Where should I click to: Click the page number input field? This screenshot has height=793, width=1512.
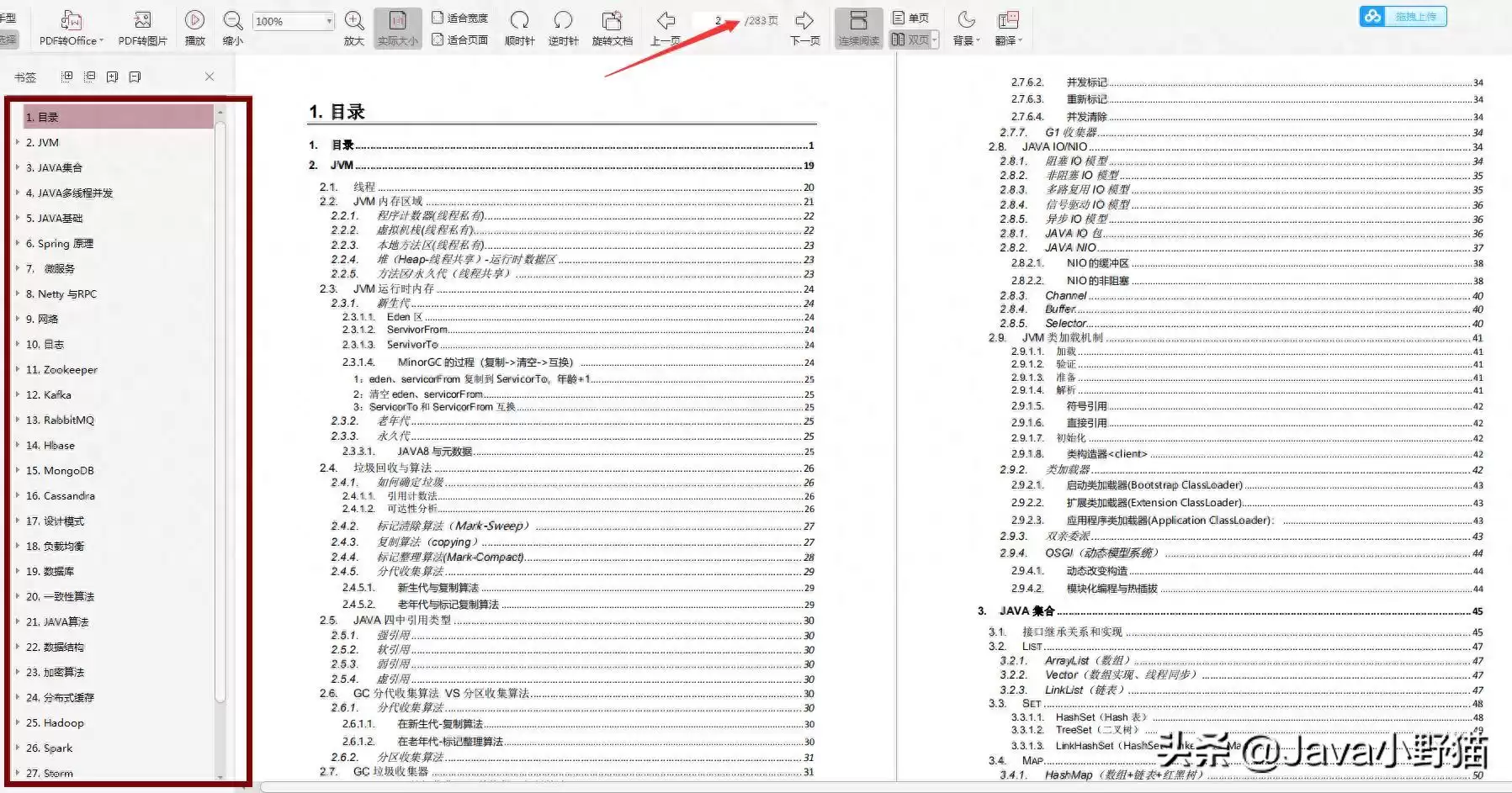pos(716,20)
